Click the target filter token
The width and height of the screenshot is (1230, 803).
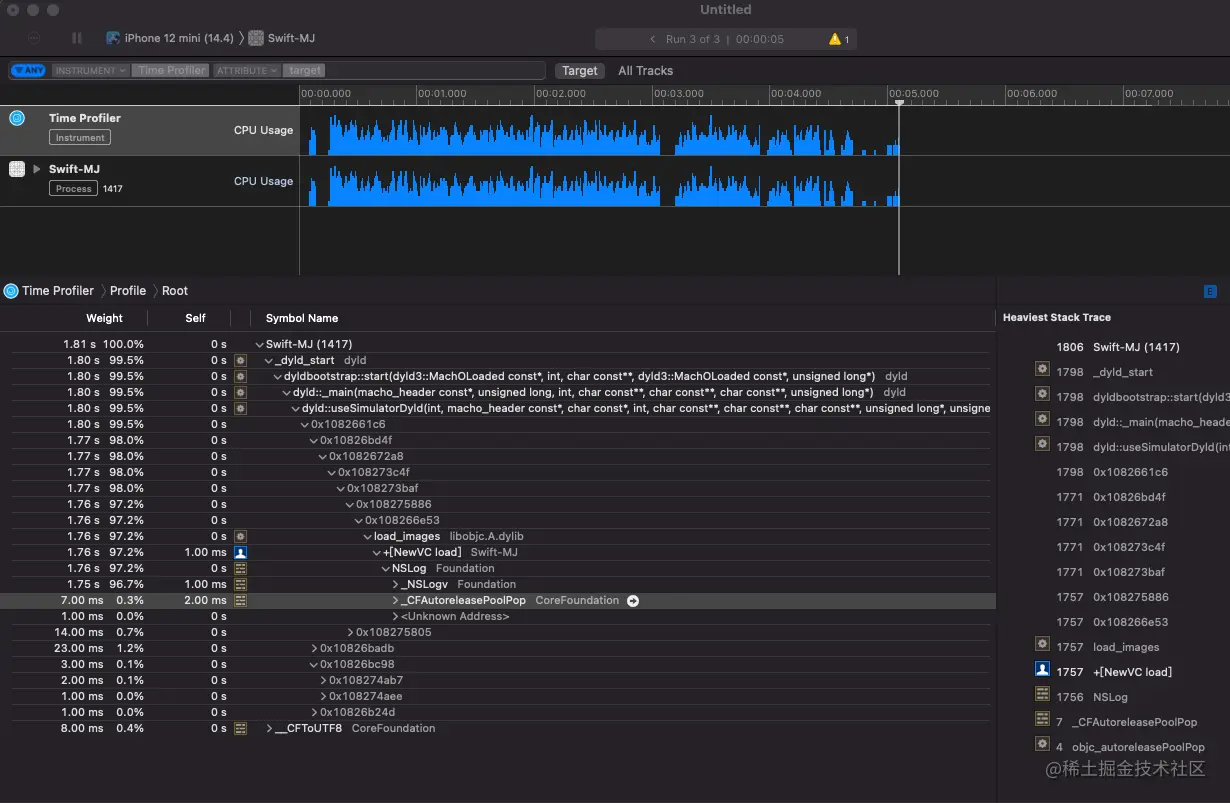(x=305, y=71)
